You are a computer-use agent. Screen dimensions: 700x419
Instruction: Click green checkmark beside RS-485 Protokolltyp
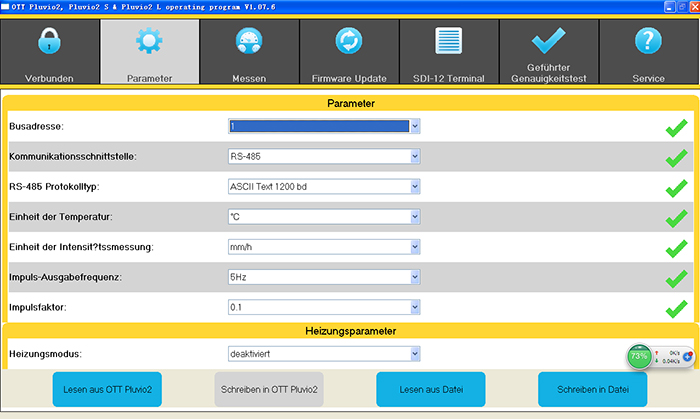pos(677,188)
